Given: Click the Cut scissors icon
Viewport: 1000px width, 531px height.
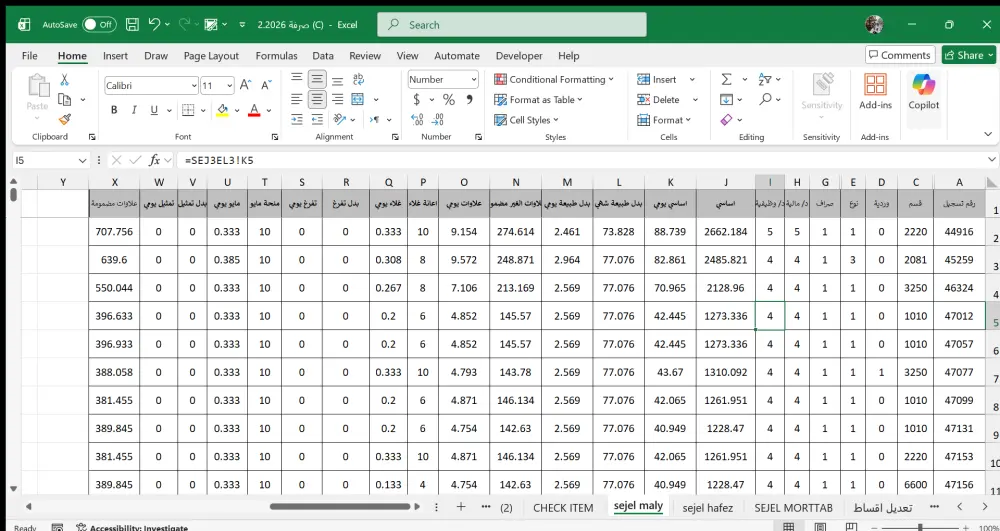Looking at the screenshot, I should tap(65, 80).
